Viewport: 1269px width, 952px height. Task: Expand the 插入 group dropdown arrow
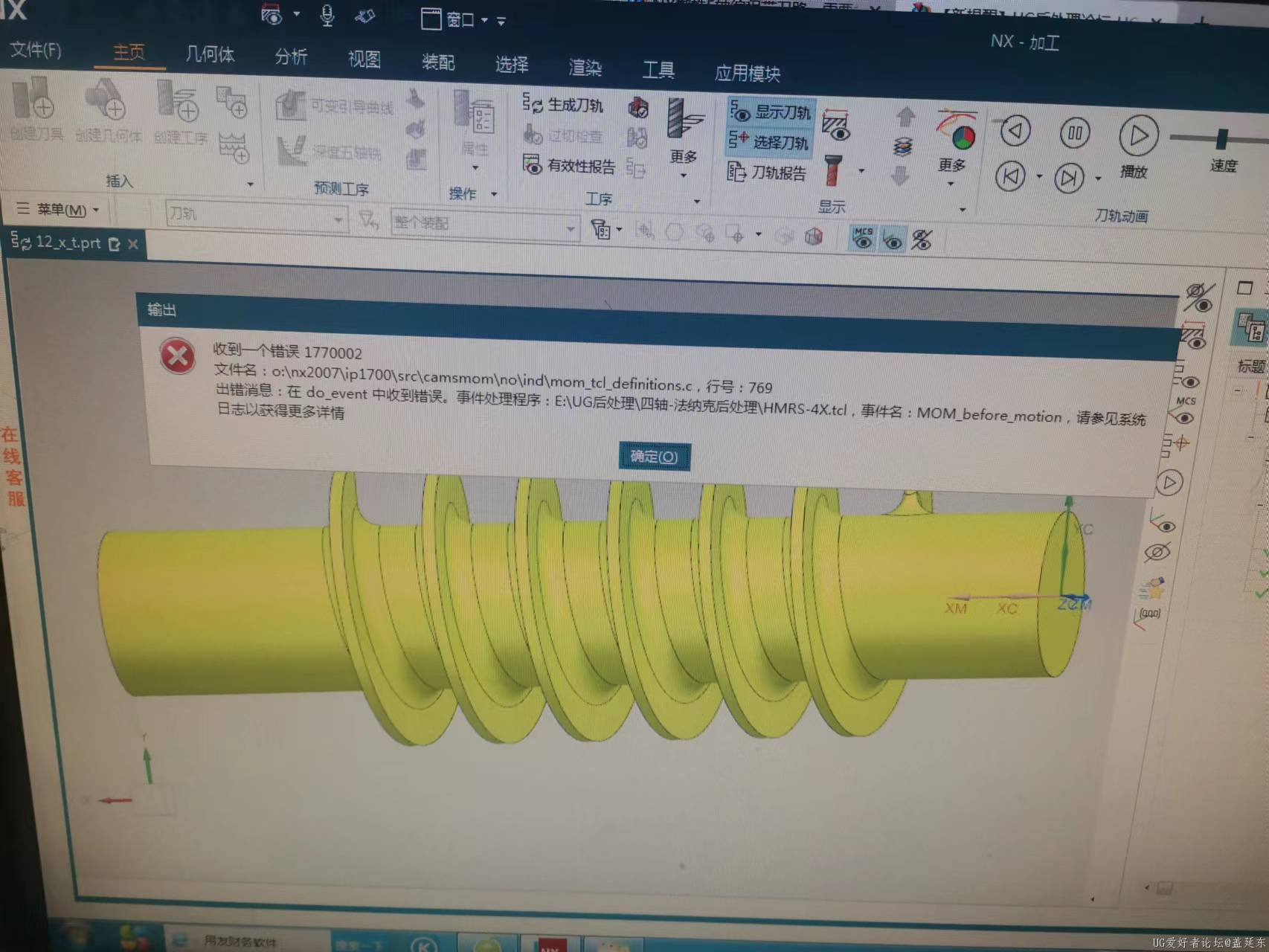click(250, 184)
